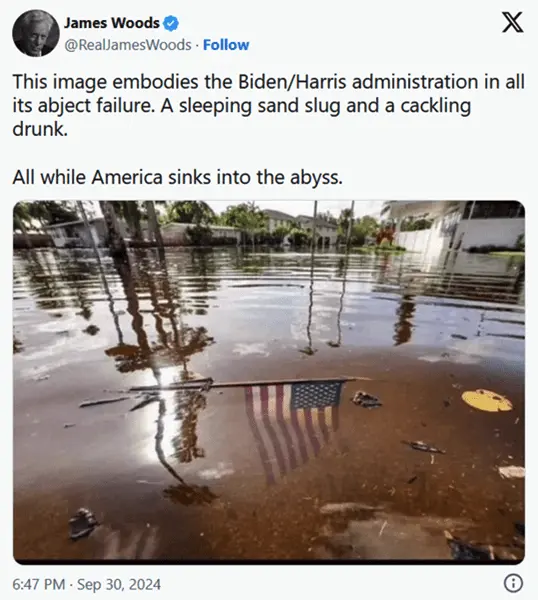Open James Woods' profile avatar
The height and width of the screenshot is (600, 538).
[36, 33]
